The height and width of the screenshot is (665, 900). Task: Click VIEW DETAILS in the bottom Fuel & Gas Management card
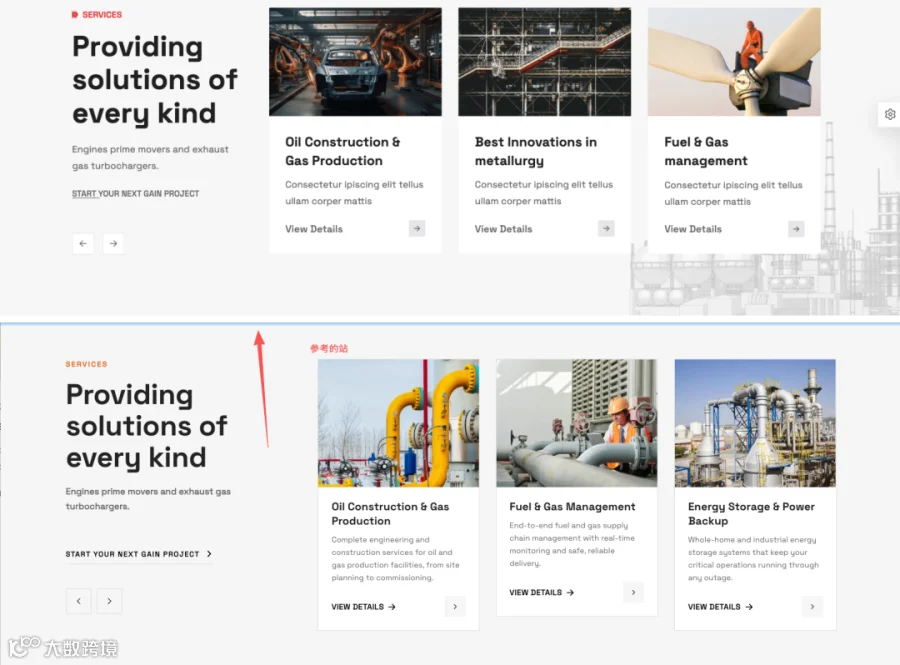pyautogui.click(x=541, y=592)
